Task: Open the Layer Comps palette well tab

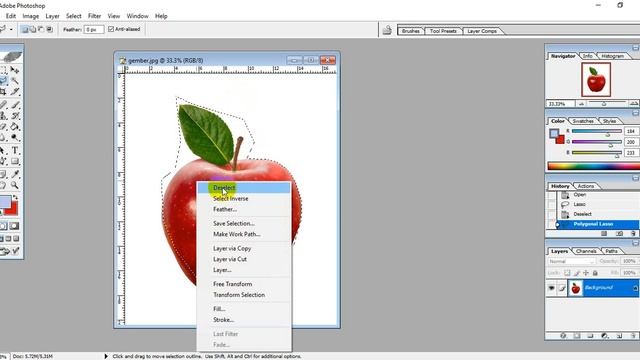Action: pos(482,31)
